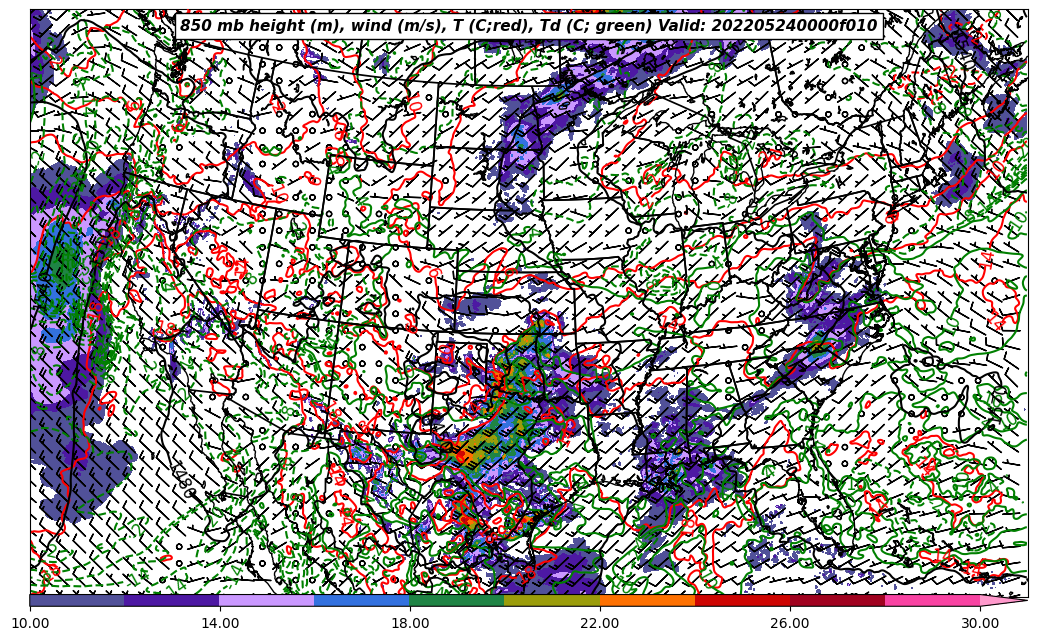Screen dimensions: 1037x640
Task: Click the plot title with valid time
Action: (528, 26)
